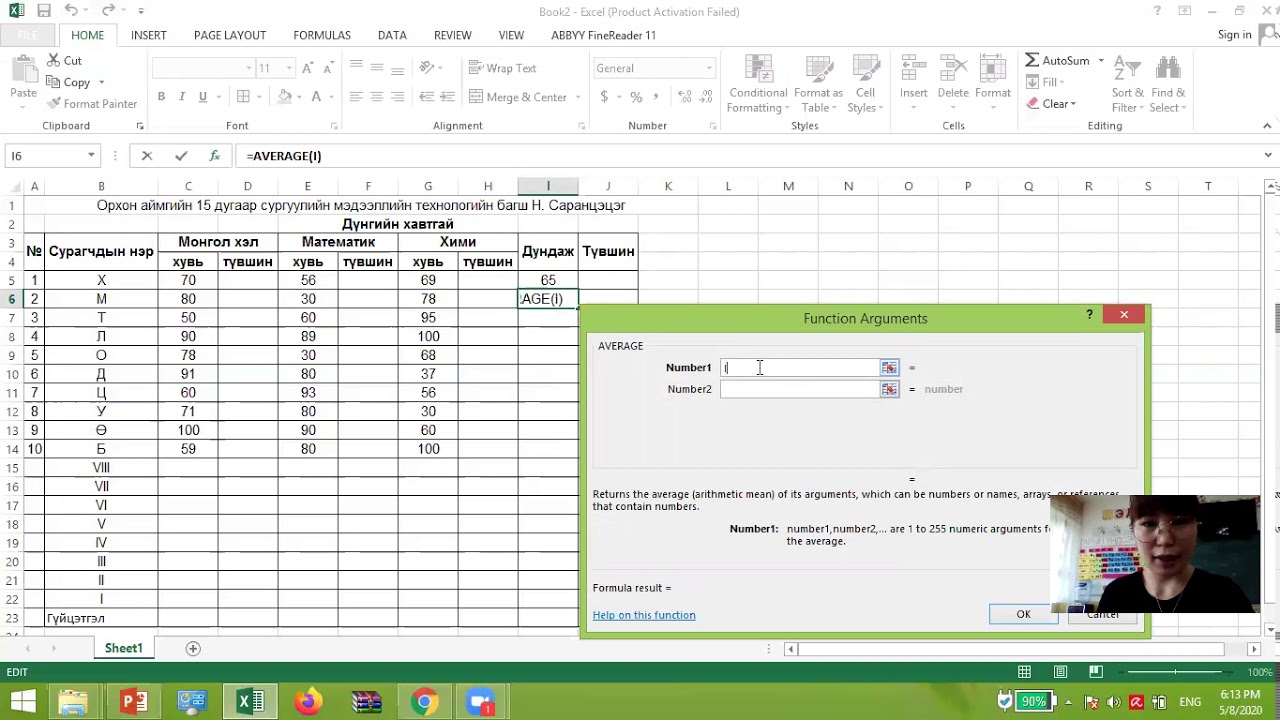
Task: Click the Undo arrow in quick access toolbar
Action: coord(70,11)
